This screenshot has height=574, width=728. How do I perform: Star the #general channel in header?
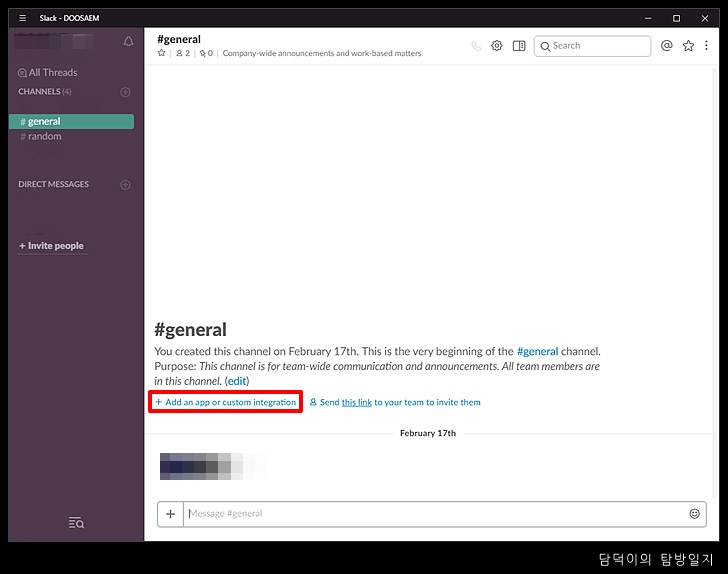point(161,53)
